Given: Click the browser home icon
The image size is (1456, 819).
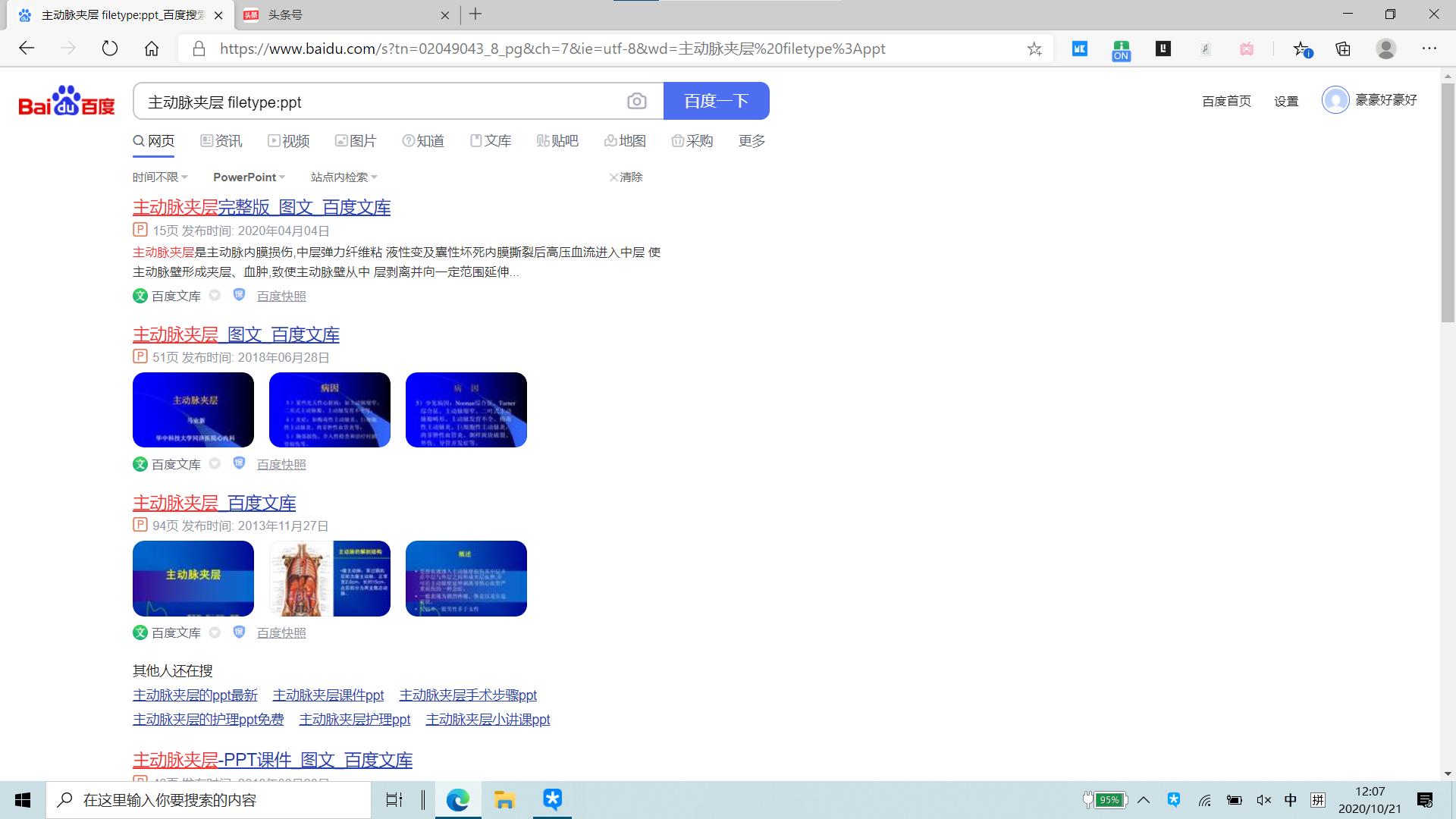Looking at the screenshot, I should [x=152, y=49].
